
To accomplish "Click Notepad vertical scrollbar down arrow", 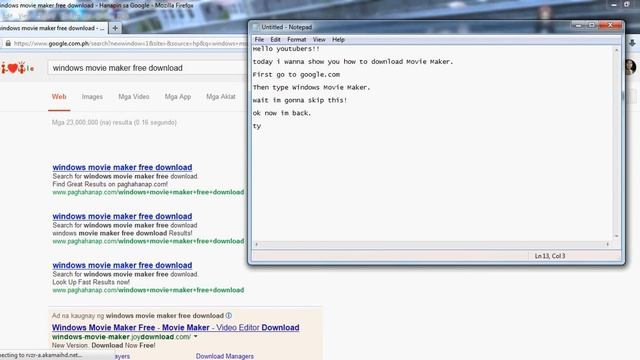I will [x=616, y=236].
